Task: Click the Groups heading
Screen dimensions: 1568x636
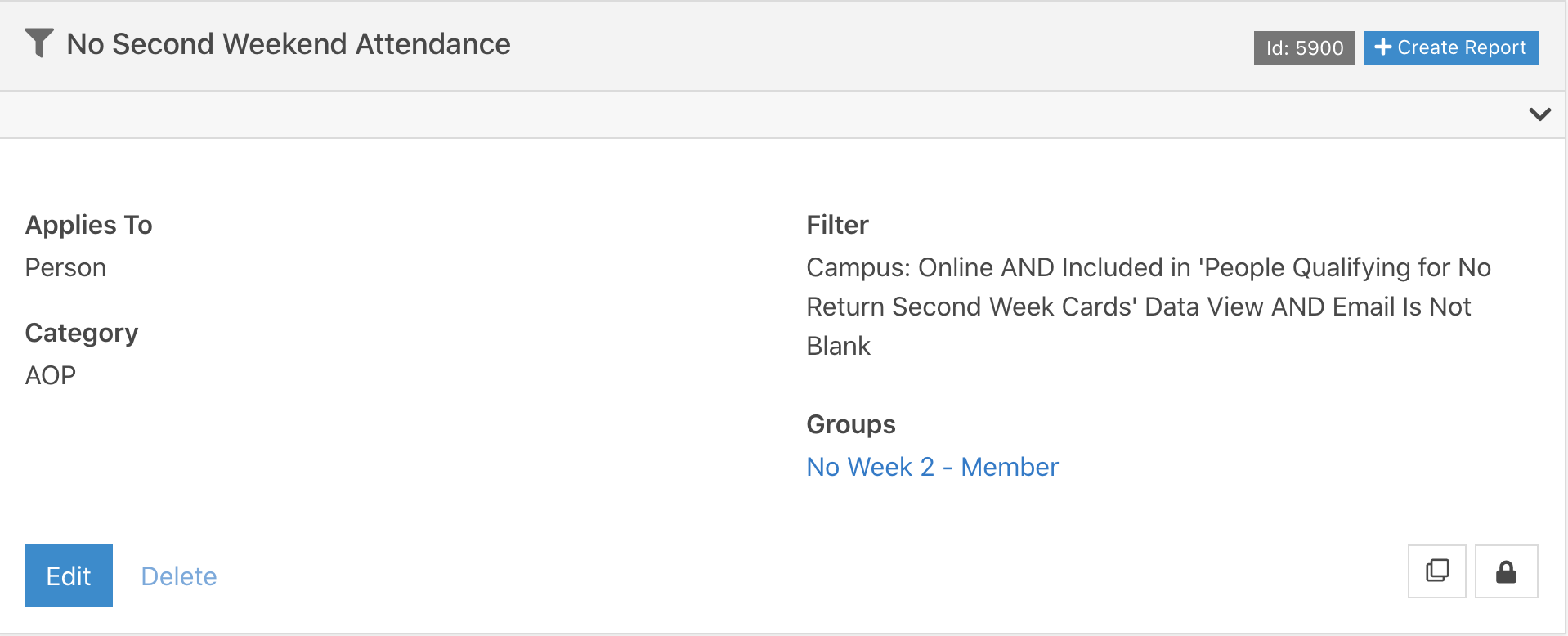Action: point(851,424)
